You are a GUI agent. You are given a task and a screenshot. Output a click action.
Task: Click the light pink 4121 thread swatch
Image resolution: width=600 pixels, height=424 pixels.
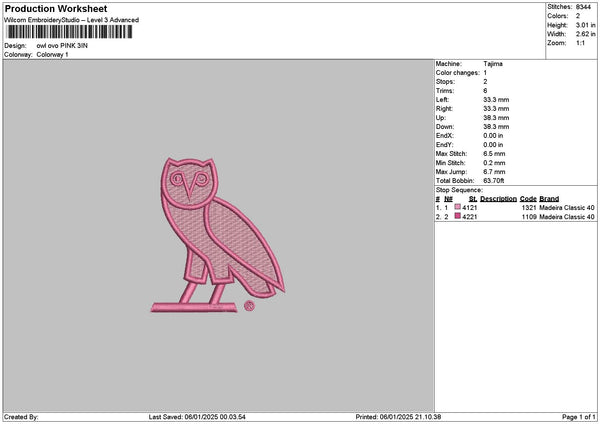[x=457, y=207]
